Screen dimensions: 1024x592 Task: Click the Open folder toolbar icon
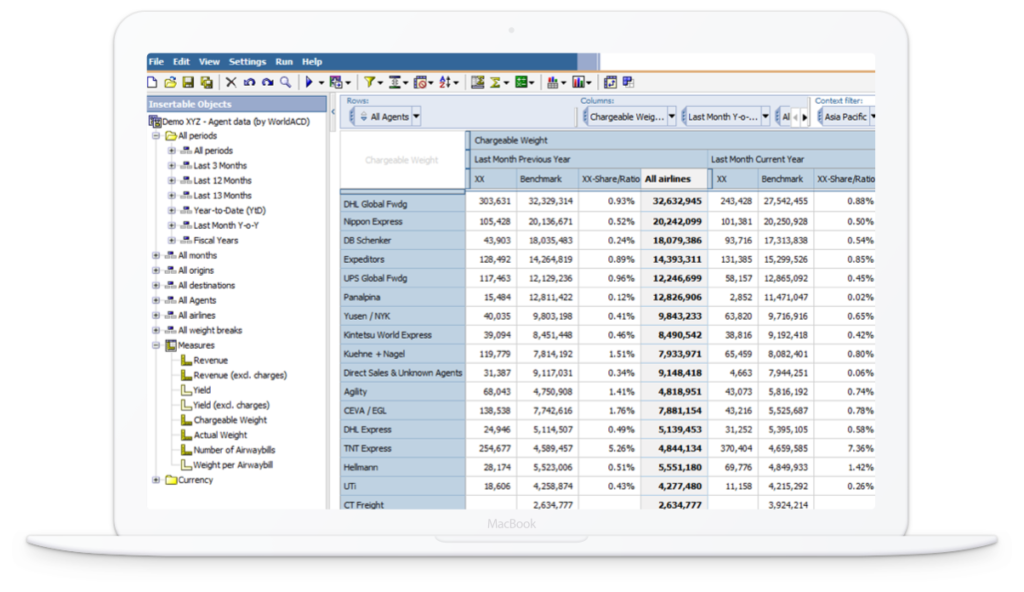click(170, 82)
